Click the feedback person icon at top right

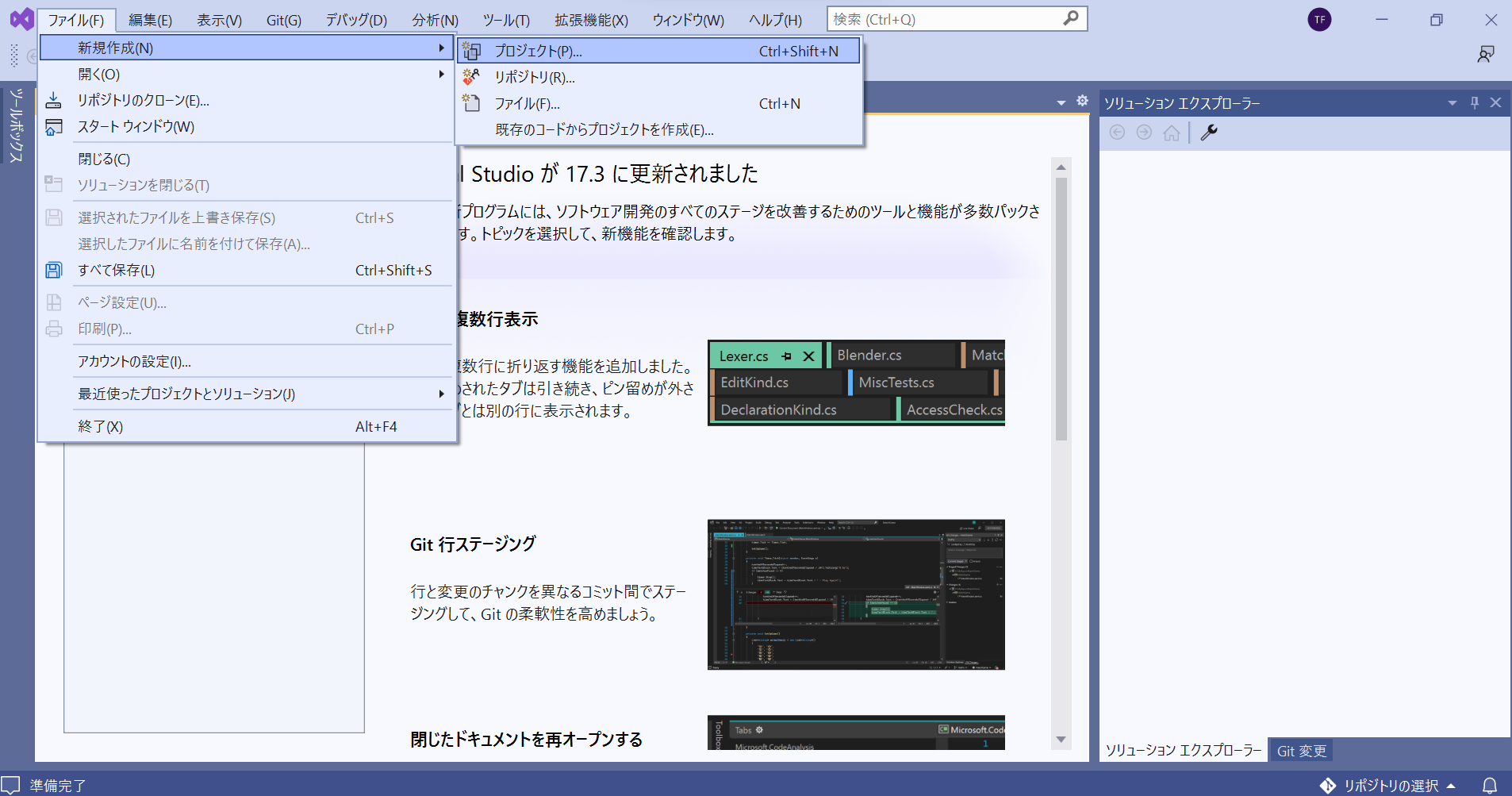coord(1486,54)
